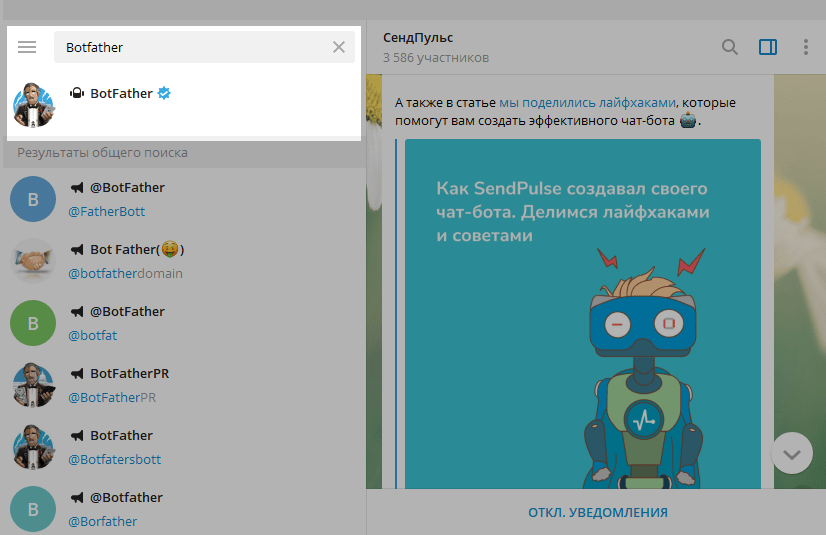Open BotFather channel with @Botfatersbott username

(183, 447)
